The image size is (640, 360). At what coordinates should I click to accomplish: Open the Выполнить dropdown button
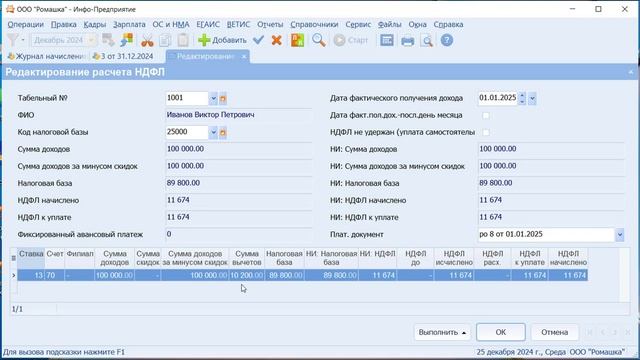tap(442, 332)
